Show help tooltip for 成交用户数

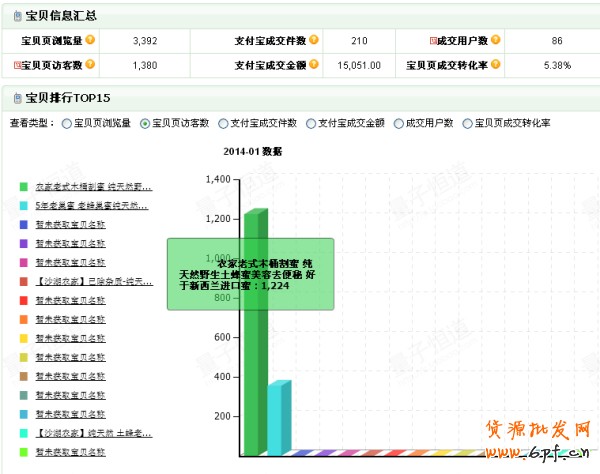pos(495,41)
